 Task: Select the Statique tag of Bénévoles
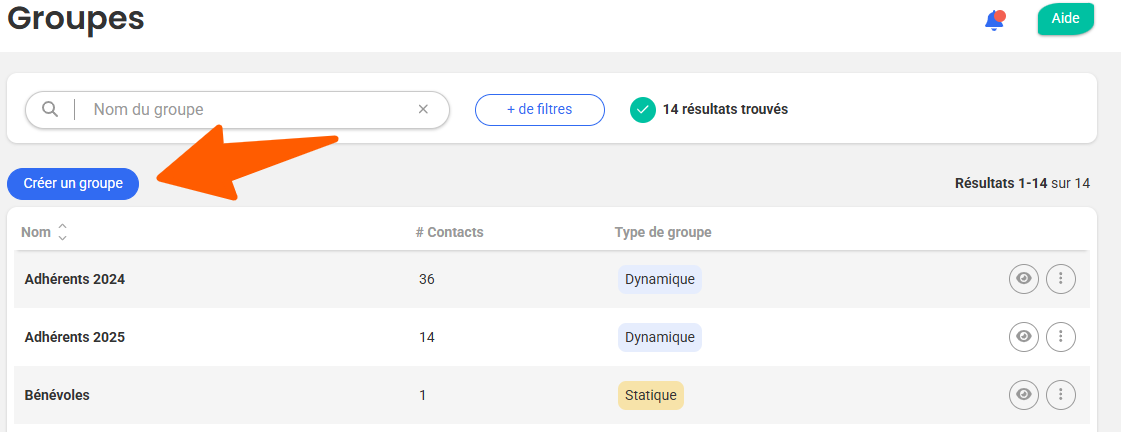[650, 395]
